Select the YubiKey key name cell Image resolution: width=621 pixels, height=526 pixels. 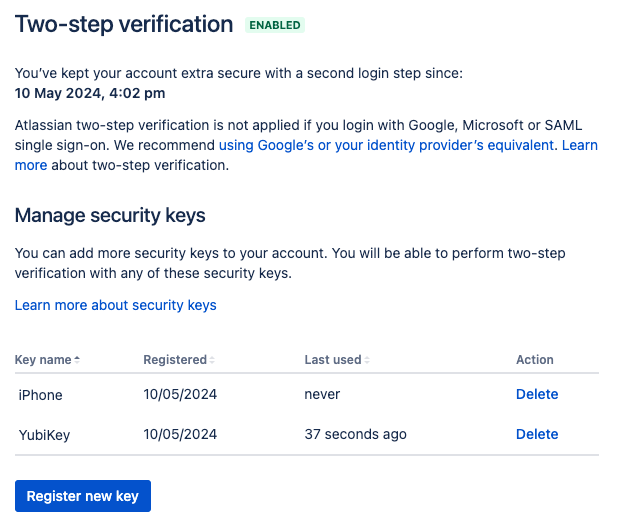(x=44, y=434)
